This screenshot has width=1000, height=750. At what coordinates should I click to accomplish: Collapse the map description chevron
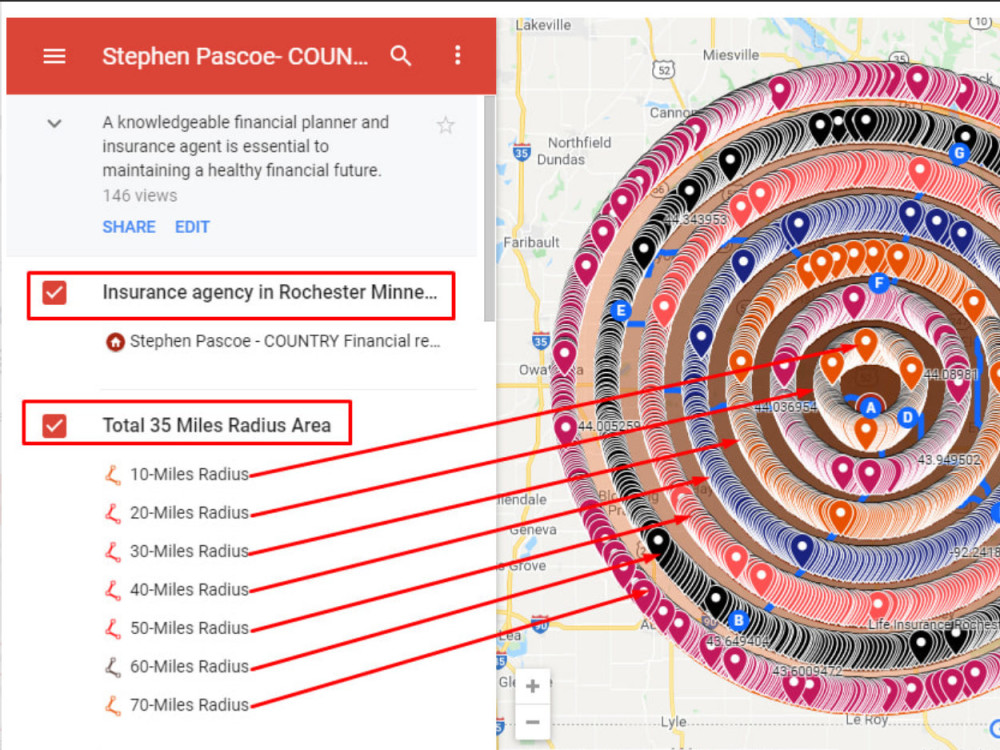(54, 123)
